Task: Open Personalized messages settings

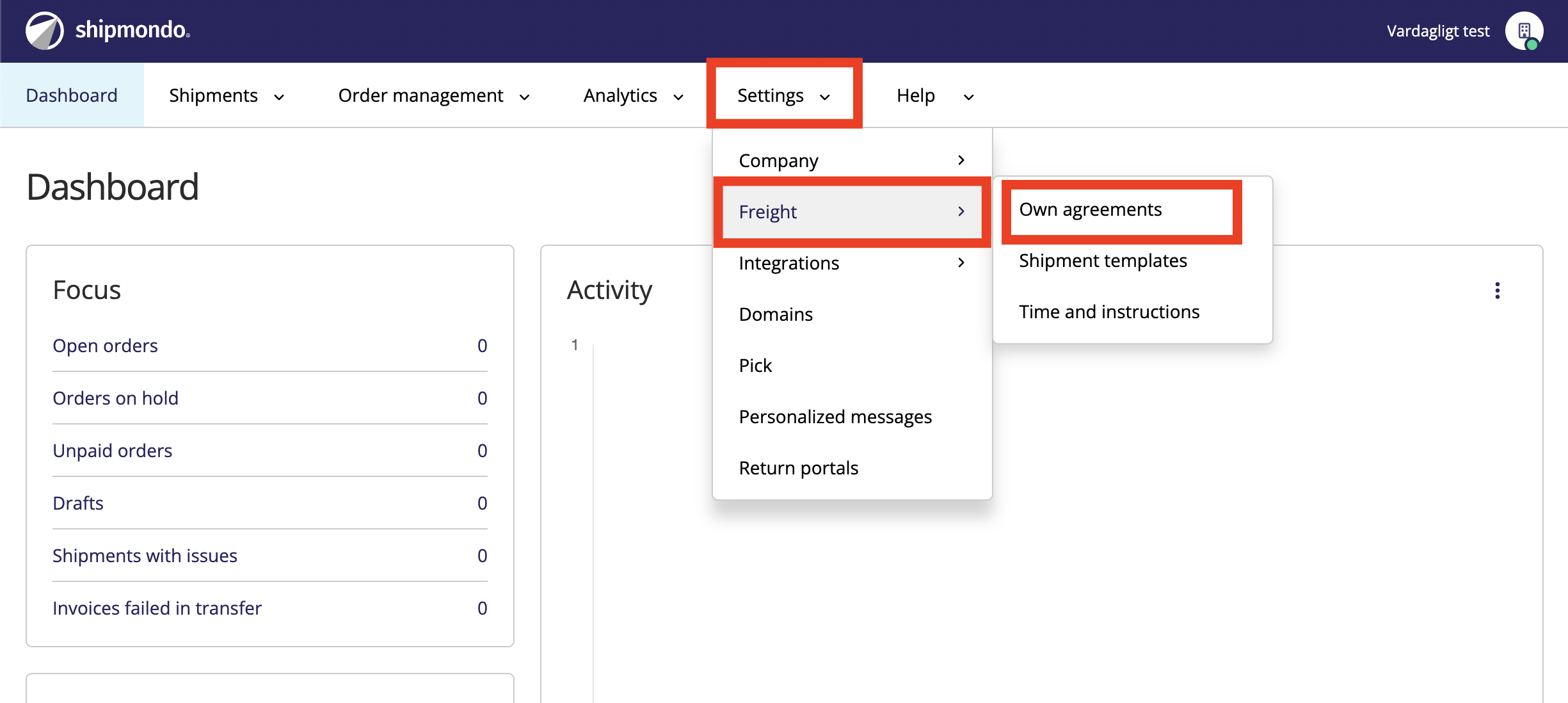Action: (x=835, y=417)
